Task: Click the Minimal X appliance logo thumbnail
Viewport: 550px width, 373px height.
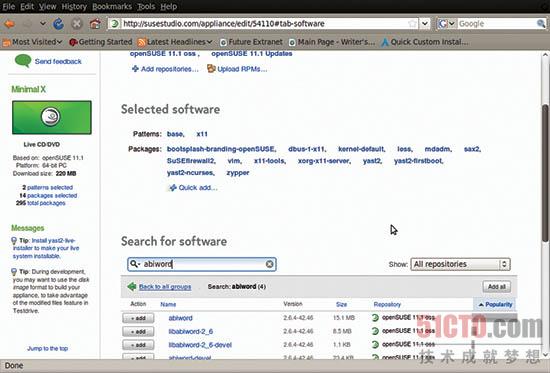Action: [x=52, y=117]
